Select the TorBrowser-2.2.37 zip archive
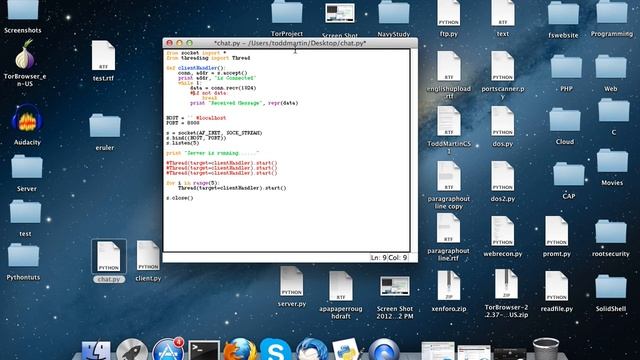Viewport: 640px width, 360px height. [506, 284]
